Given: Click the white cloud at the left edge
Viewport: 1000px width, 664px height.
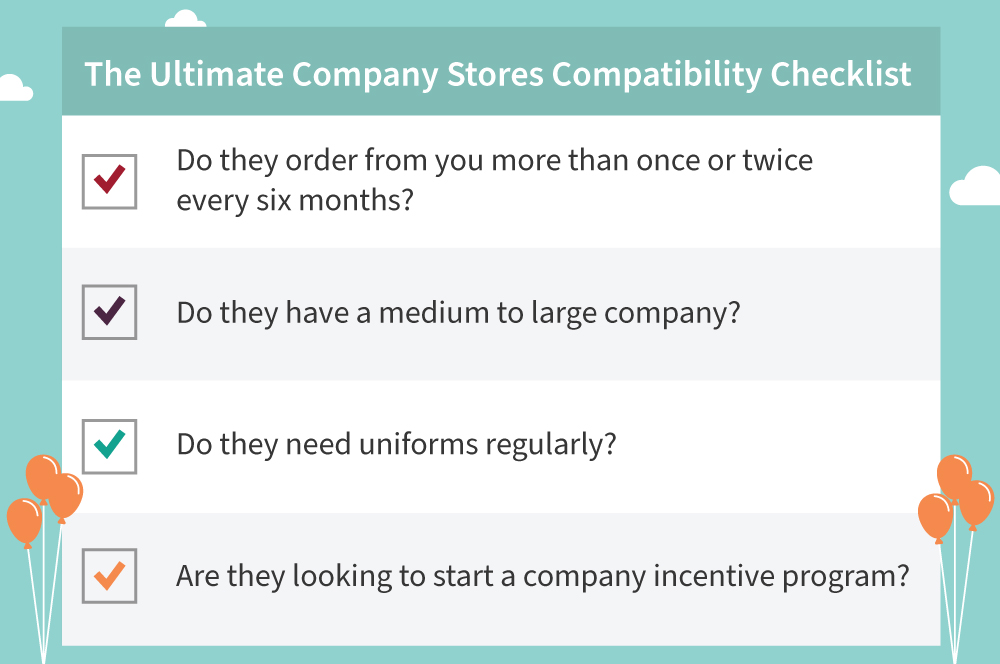Looking at the screenshot, I should click(x=13, y=89).
